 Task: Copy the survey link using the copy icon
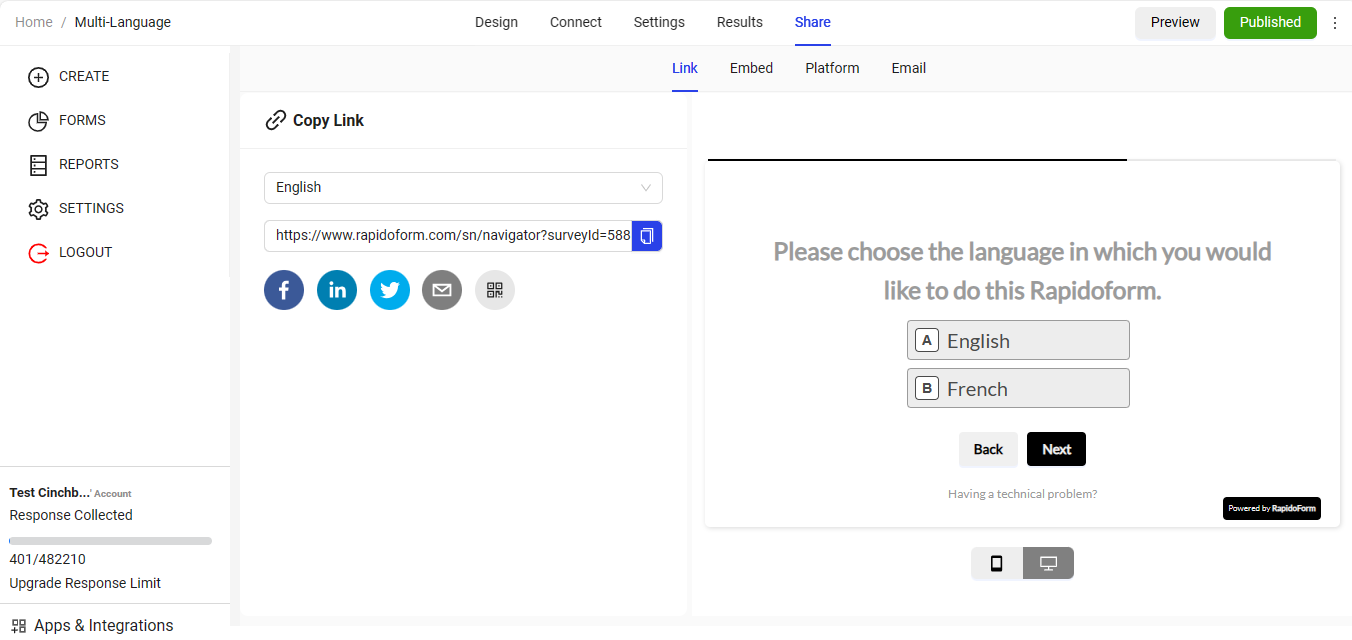(647, 236)
